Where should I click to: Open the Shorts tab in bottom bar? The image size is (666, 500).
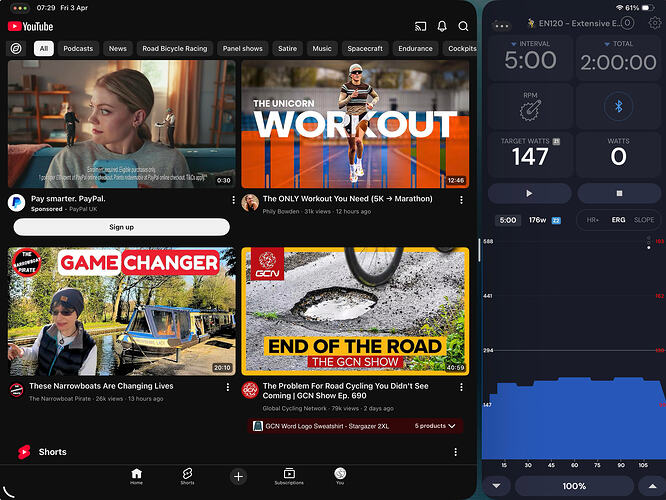pos(187,475)
